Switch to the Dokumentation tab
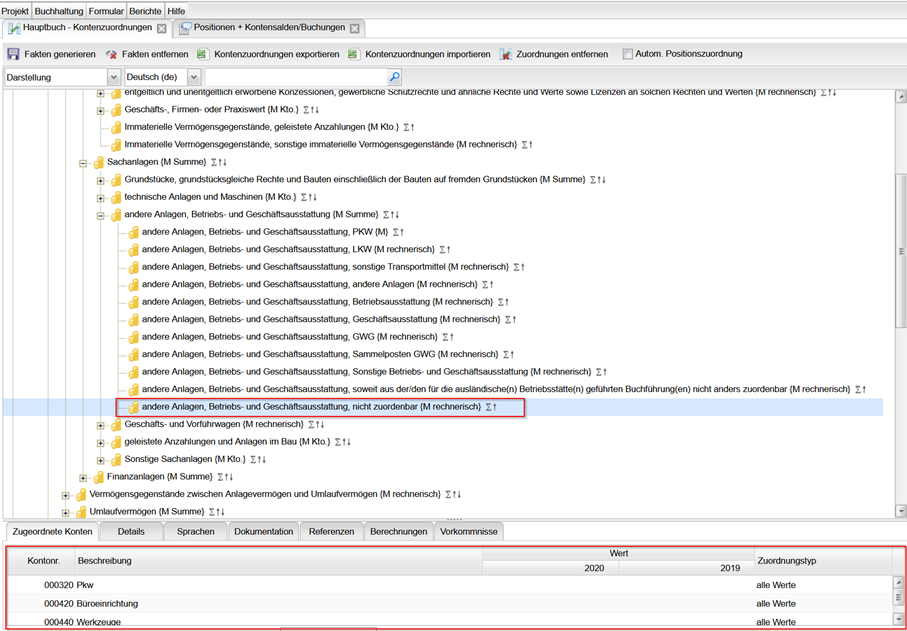The image size is (907, 631). coord(264,532)
